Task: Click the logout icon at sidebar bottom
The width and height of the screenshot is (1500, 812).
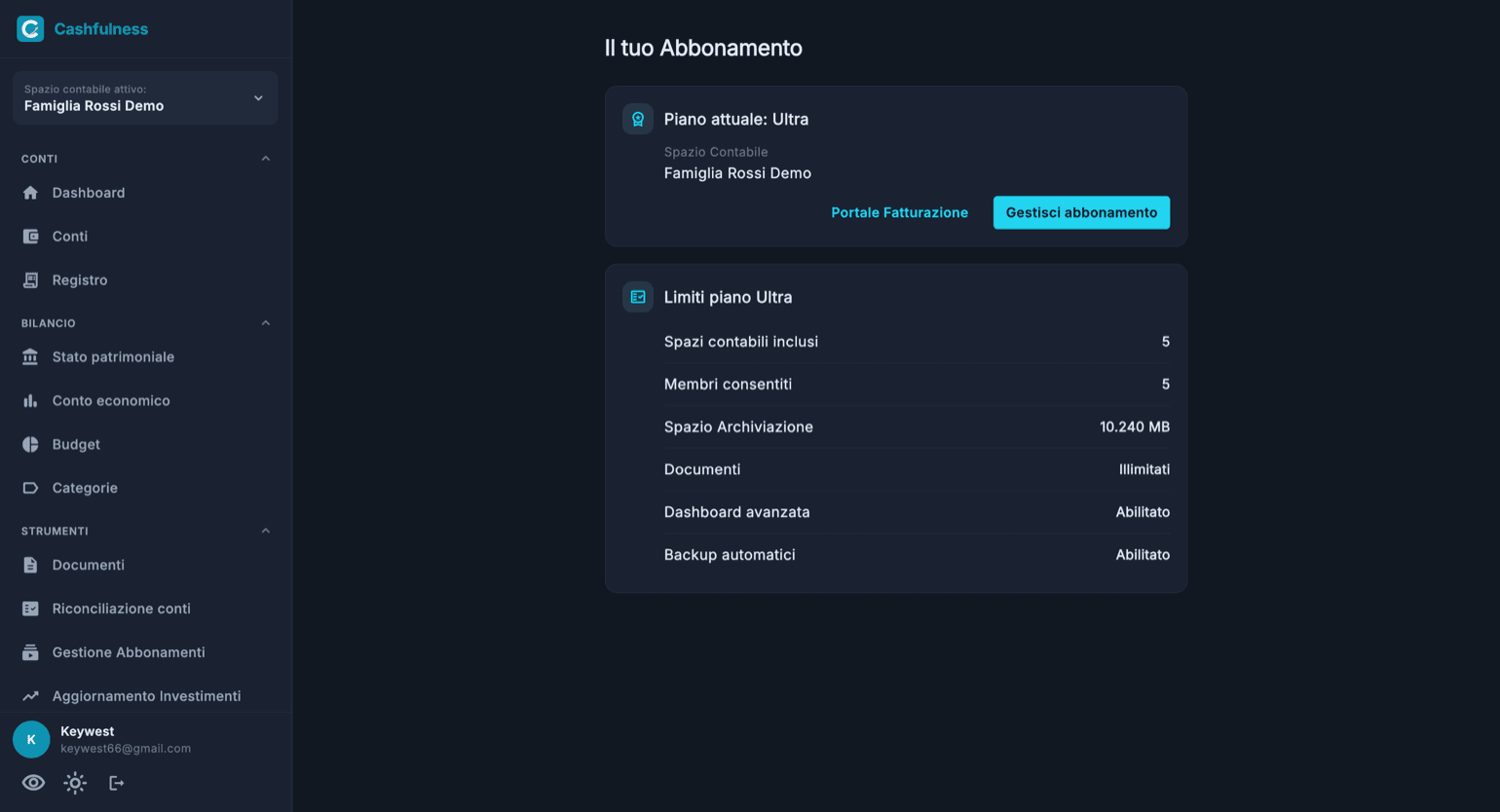Action: [117, 783]
